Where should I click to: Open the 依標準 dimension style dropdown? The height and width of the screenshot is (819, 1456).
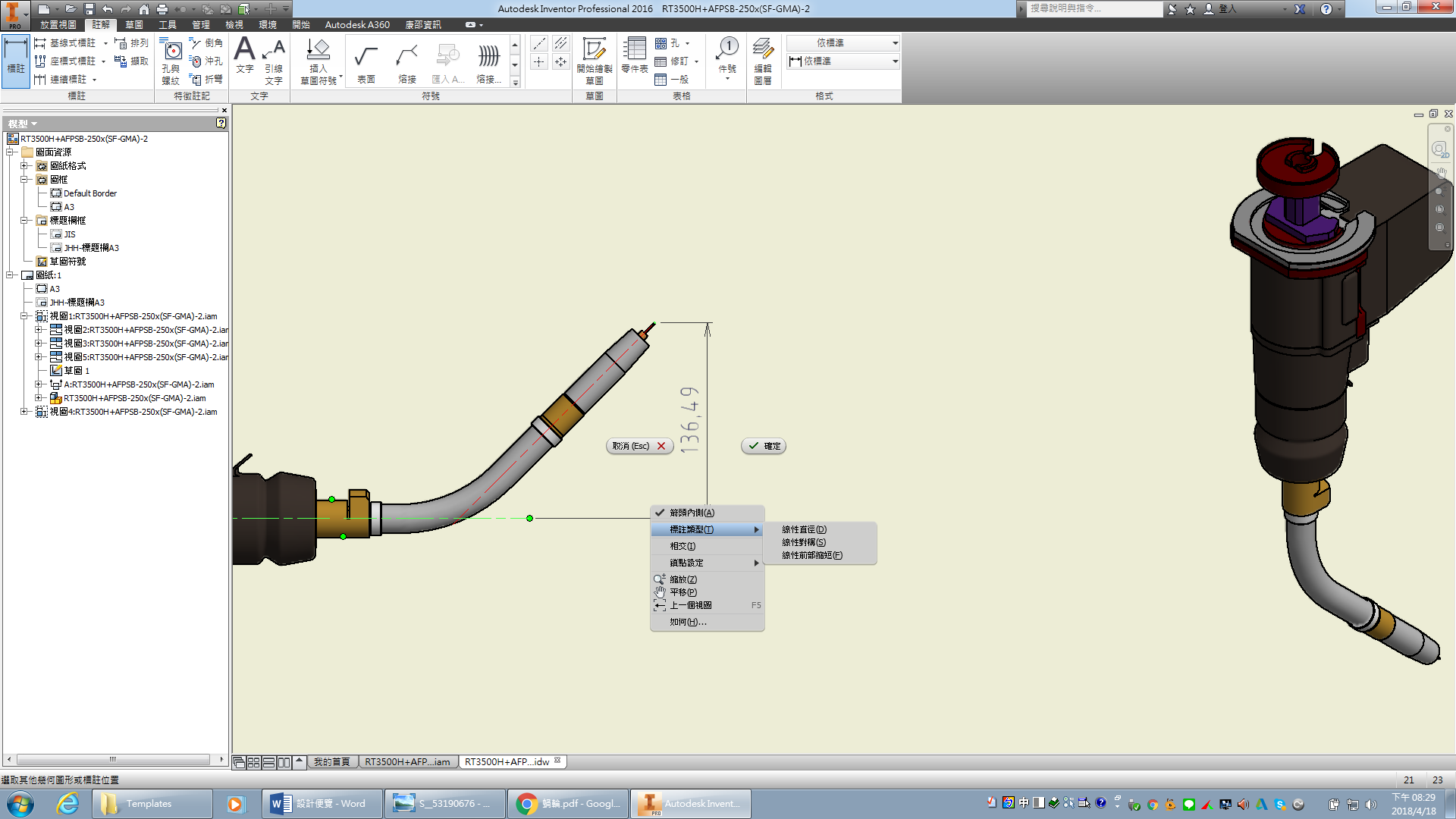coord(895,61)
